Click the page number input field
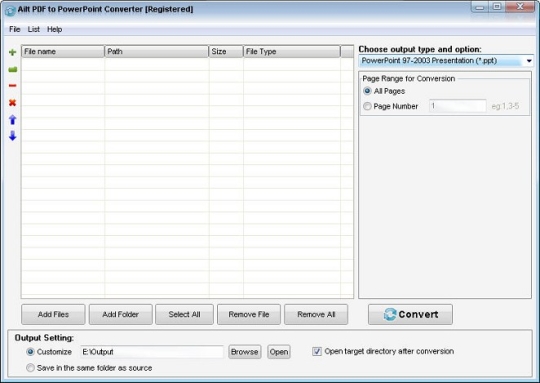 coord(457,106)
